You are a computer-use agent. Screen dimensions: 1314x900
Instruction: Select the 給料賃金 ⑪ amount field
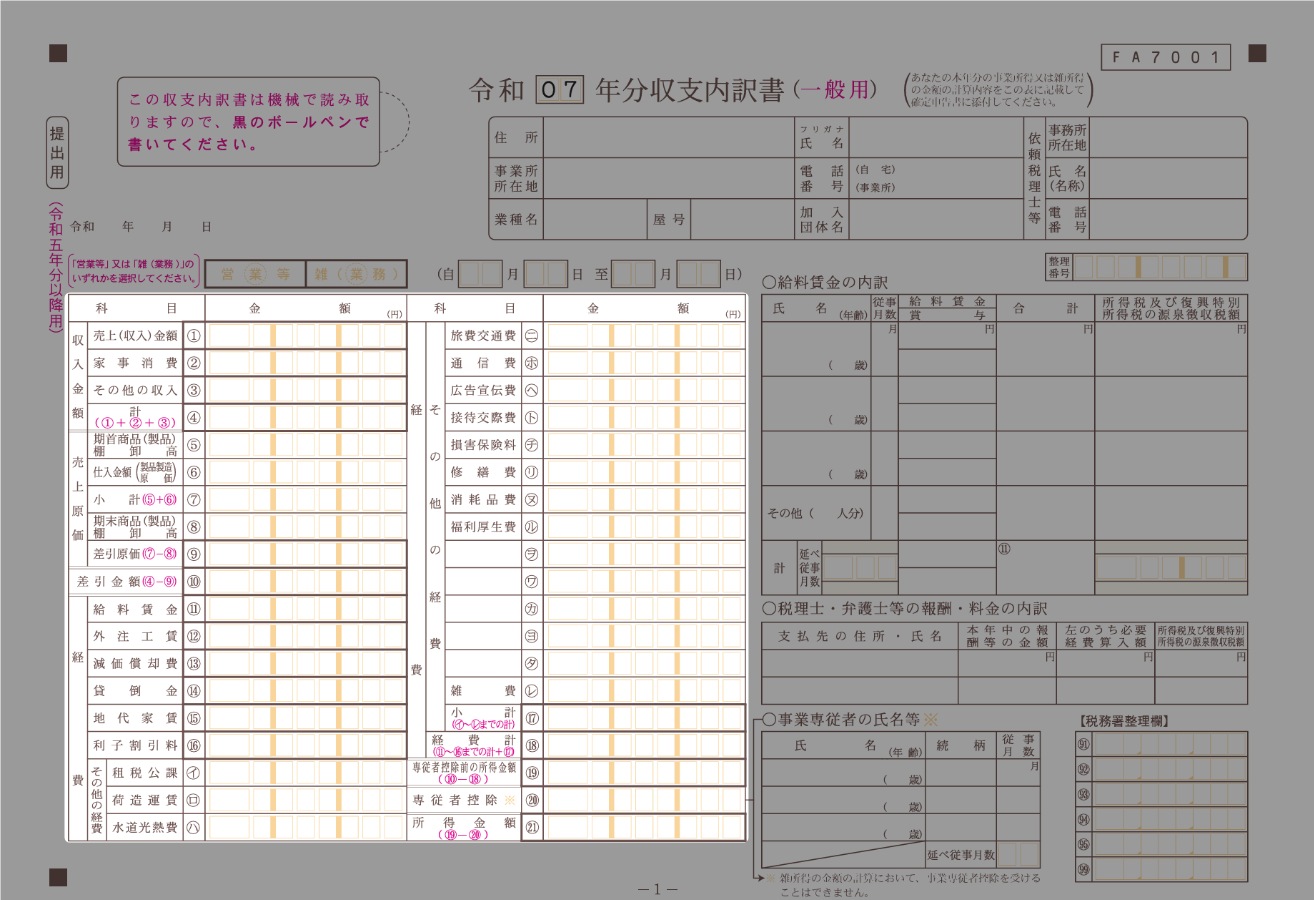306,609
